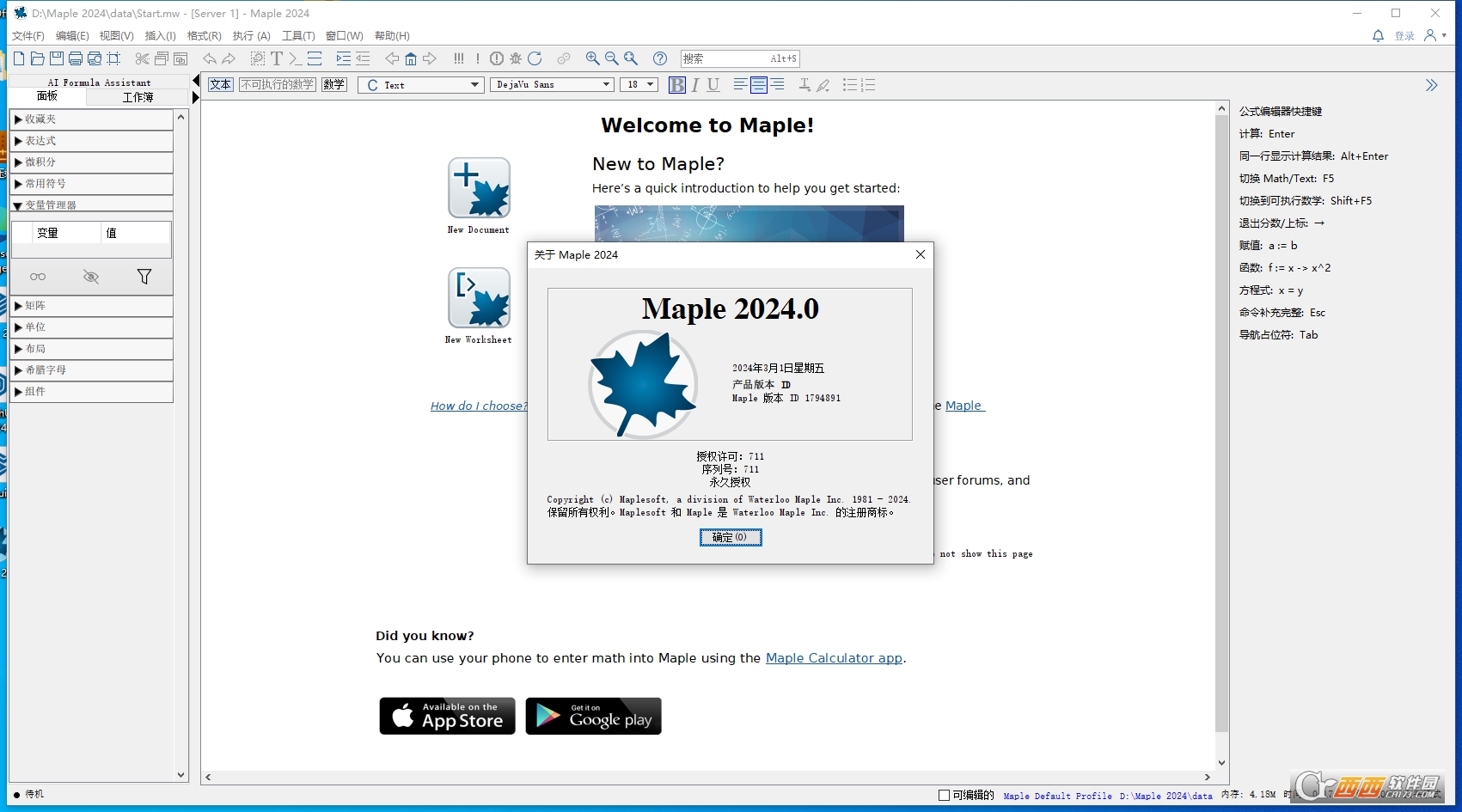Click the bold B formatting icon
Image resolution: width=1462 pixels, height=812 pixels.
[677, 84]
